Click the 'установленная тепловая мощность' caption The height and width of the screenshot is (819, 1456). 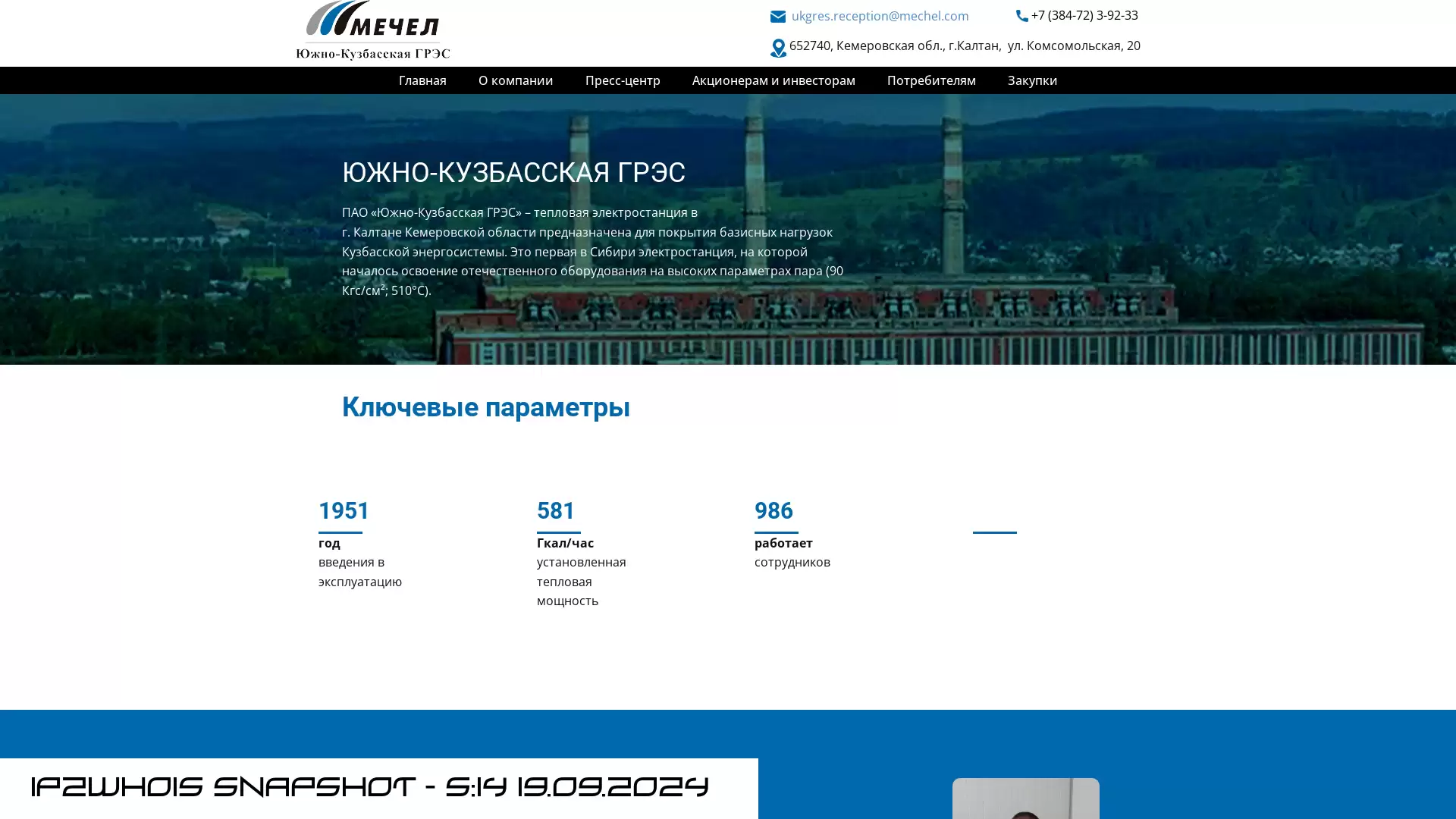click(x=581, y=582)
